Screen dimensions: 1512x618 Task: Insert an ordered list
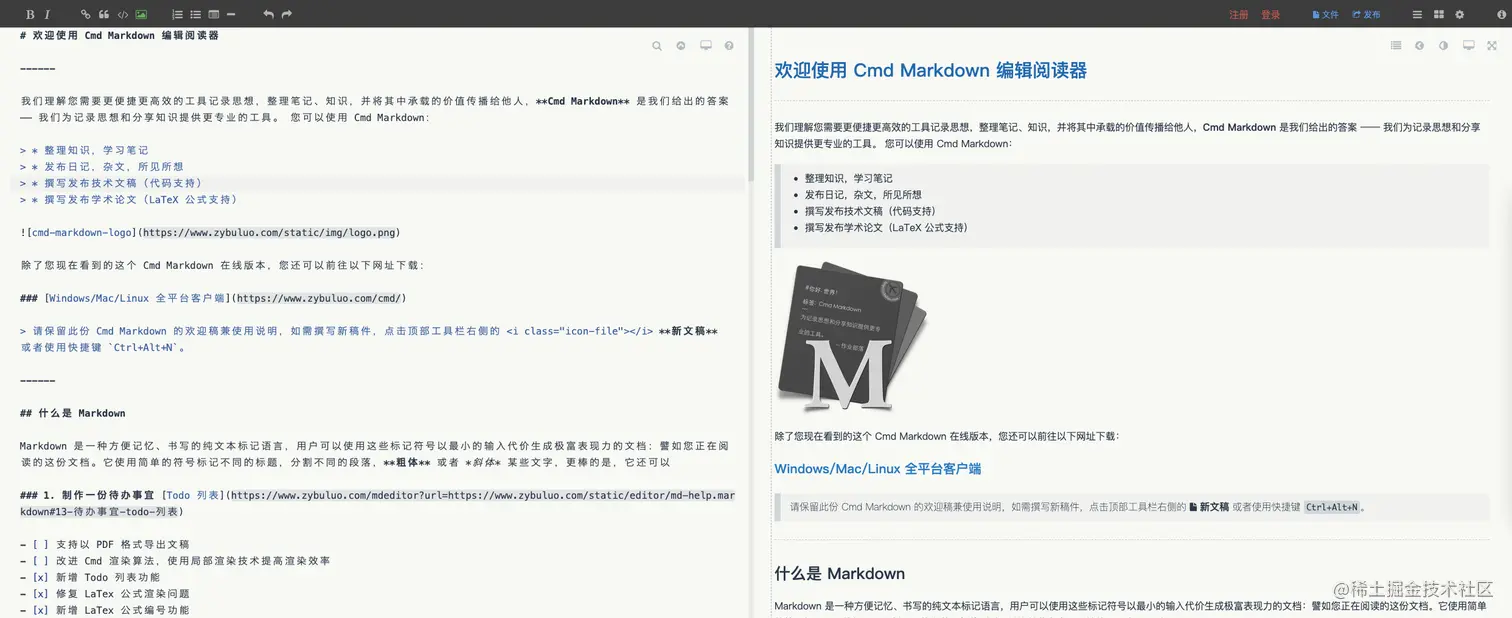(x=177, y=14)
